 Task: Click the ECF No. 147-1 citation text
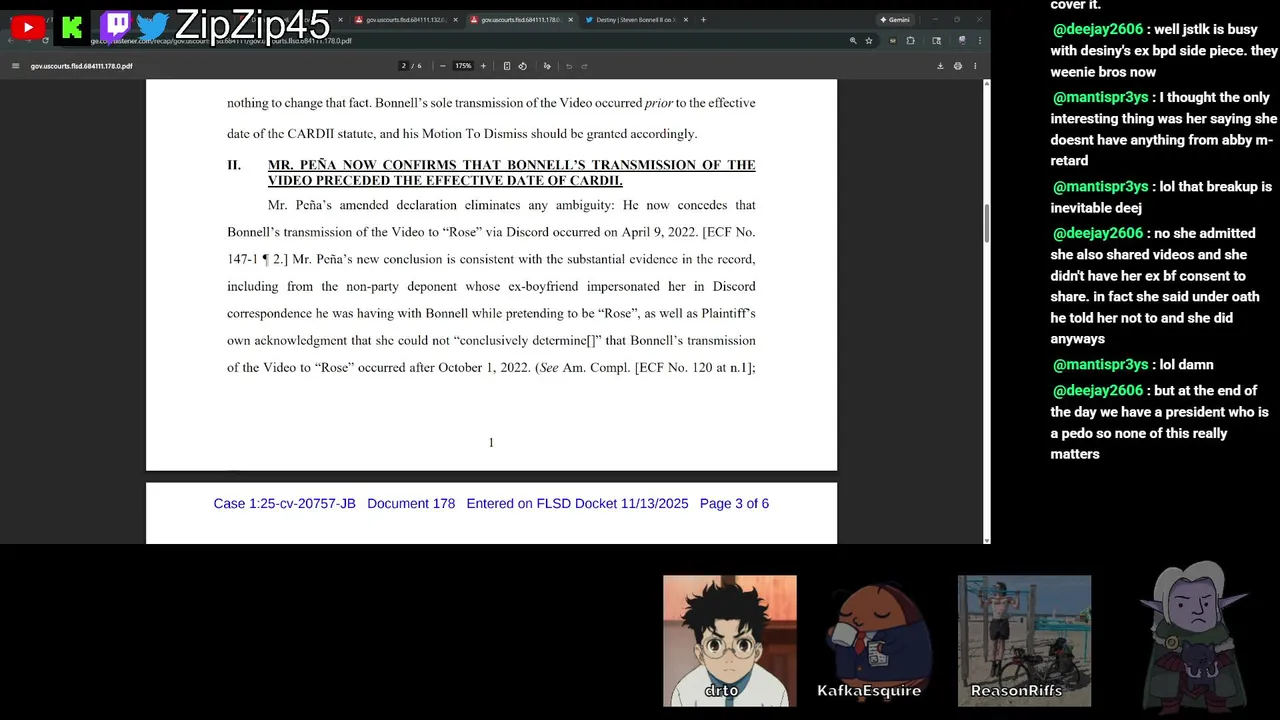[x=491, y=245]
